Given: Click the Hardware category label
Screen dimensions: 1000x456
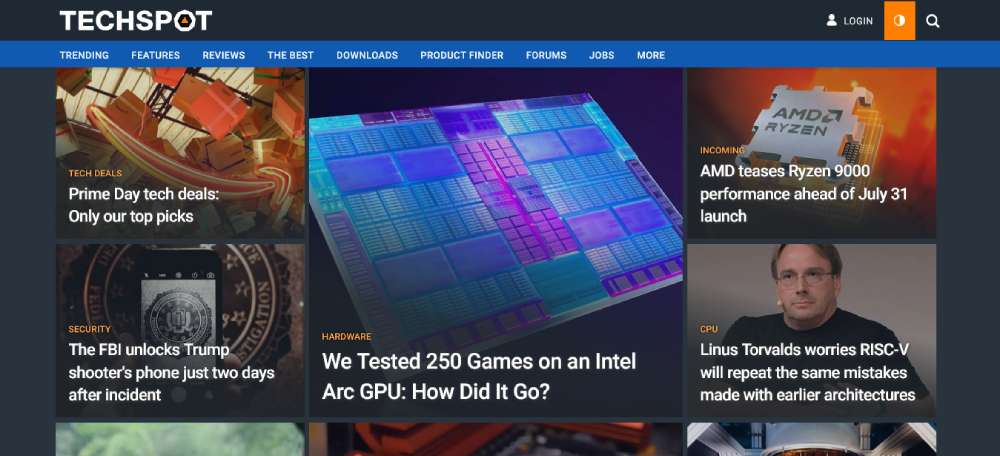Looking at the screenshot, I should pyautogui.click(x=346, y=337).
